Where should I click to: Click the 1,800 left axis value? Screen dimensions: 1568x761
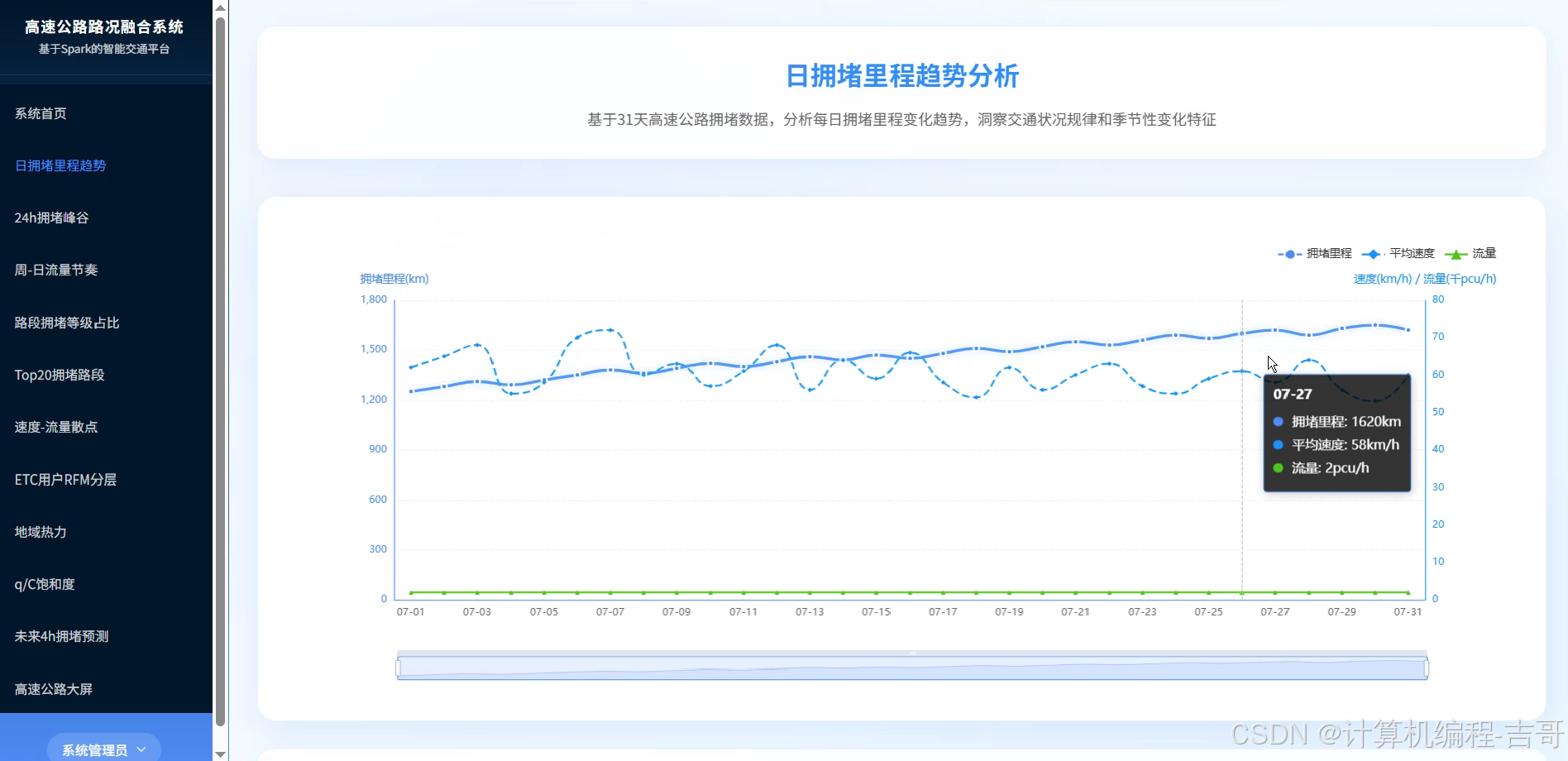(x=374, y=299)
